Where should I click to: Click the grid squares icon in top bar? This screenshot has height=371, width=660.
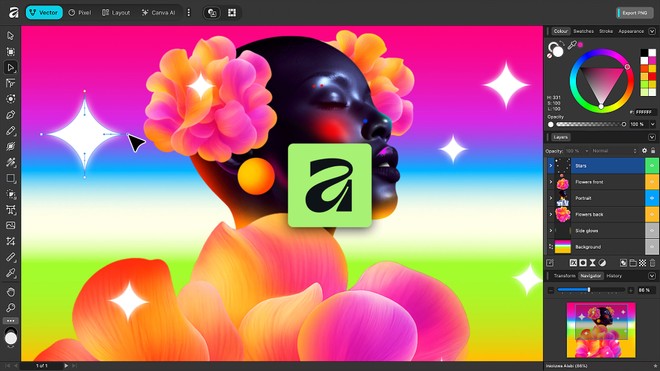[232, 13]
